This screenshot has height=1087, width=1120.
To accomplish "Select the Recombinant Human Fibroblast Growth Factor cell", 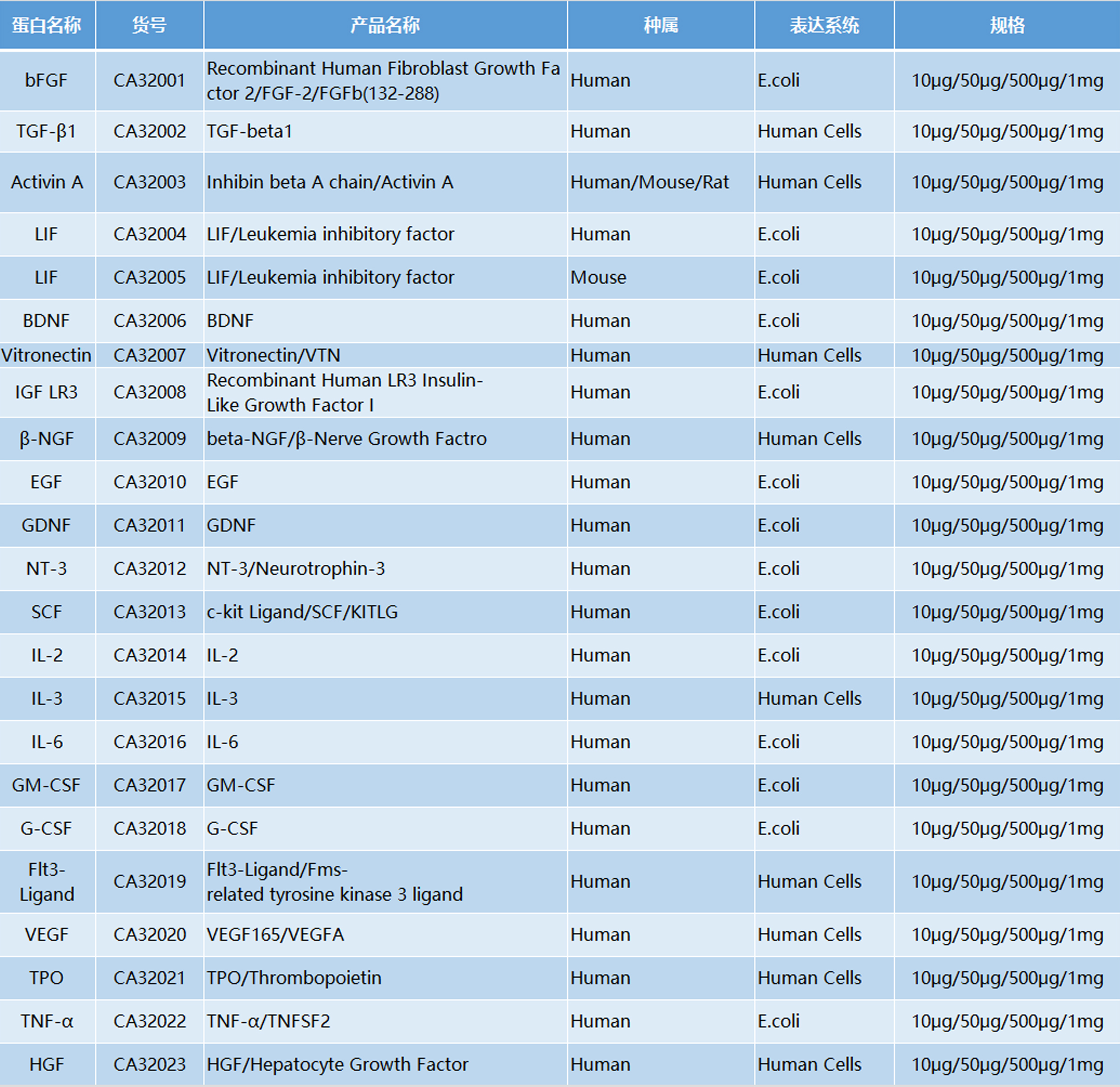I will tap(385, 80).
